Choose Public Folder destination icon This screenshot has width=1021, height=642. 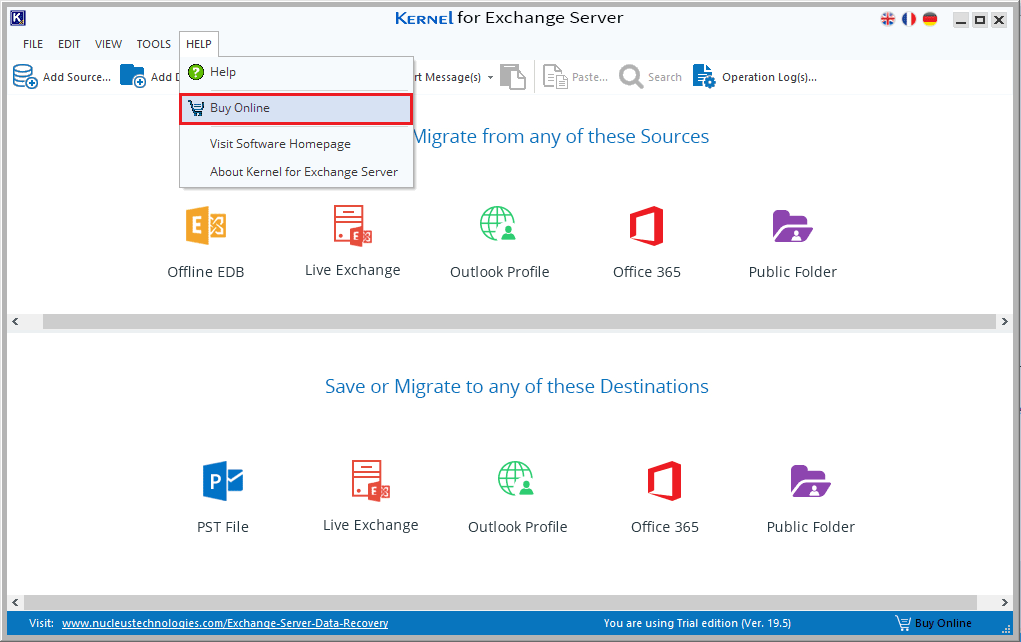tap(810, 482)
